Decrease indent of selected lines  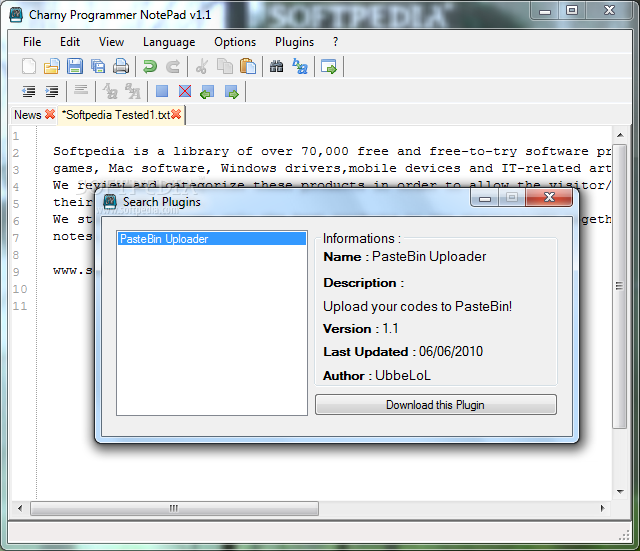pyautogui.click(x=29, y=91)
